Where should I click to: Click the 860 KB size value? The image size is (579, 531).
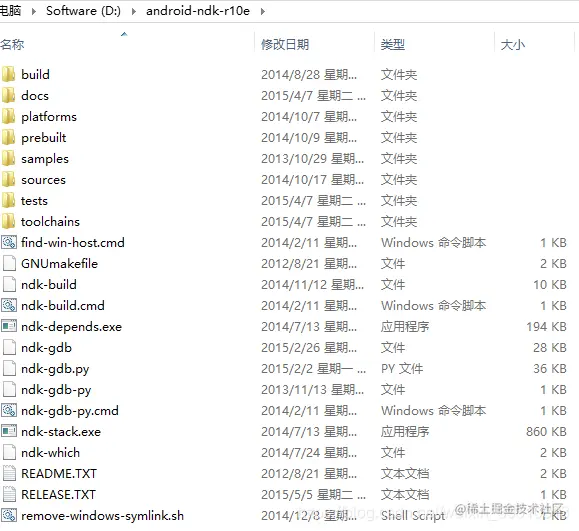point(547,431)
